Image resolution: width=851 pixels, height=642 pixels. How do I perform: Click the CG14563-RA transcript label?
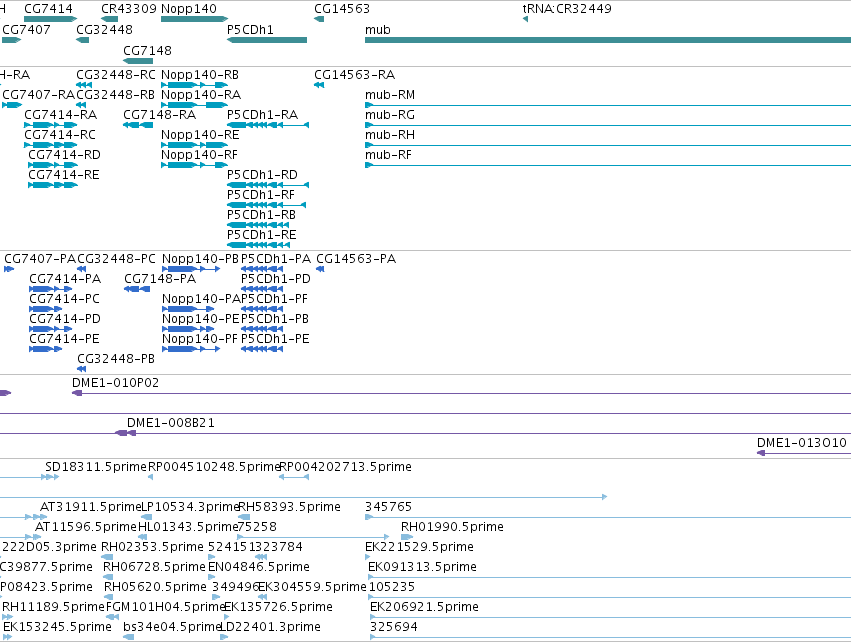click(355, 75)
